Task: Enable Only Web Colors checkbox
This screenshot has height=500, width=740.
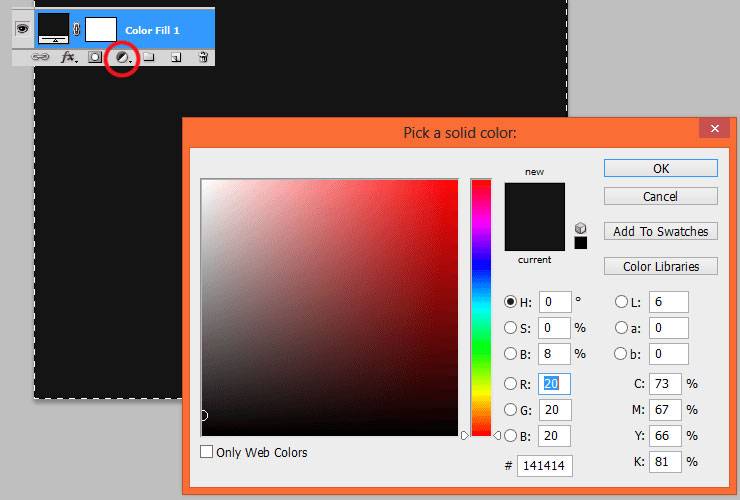Action: [206, 452]
